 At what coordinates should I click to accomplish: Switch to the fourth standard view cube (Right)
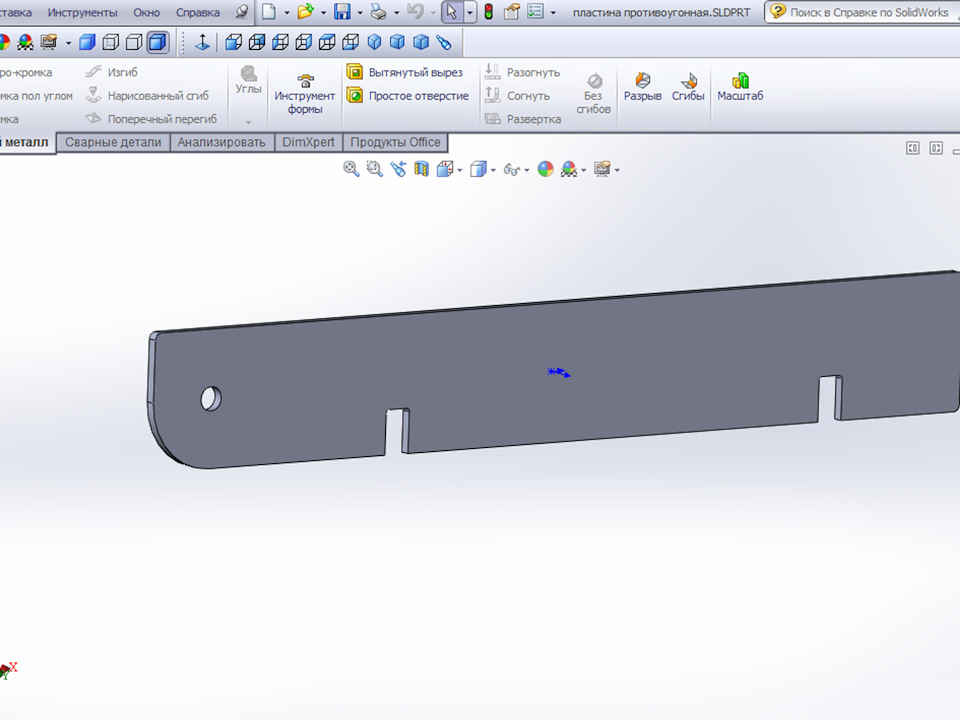pyautogui.click(x=304, y=42)
